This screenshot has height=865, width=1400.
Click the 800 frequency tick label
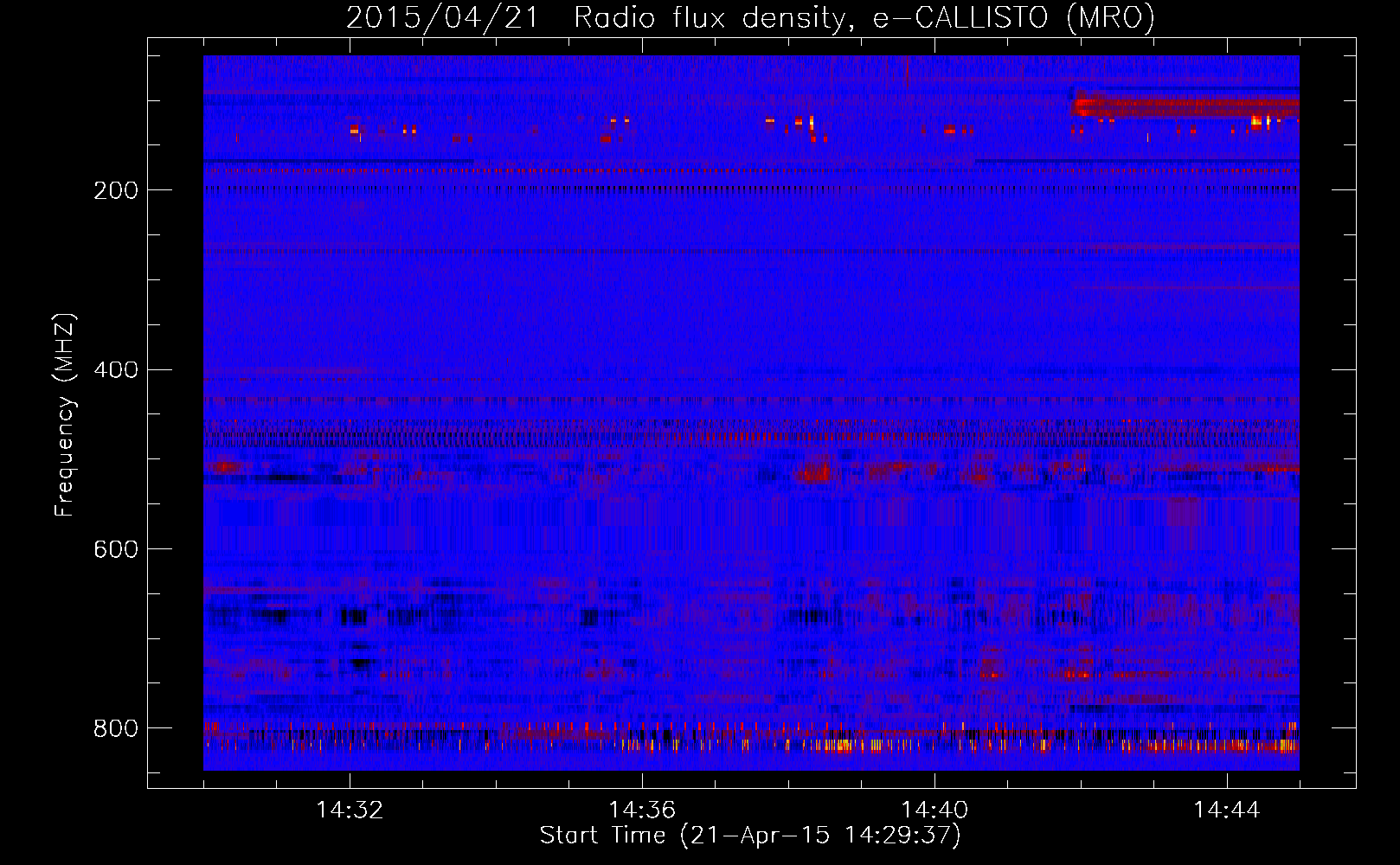coord(114,728)
